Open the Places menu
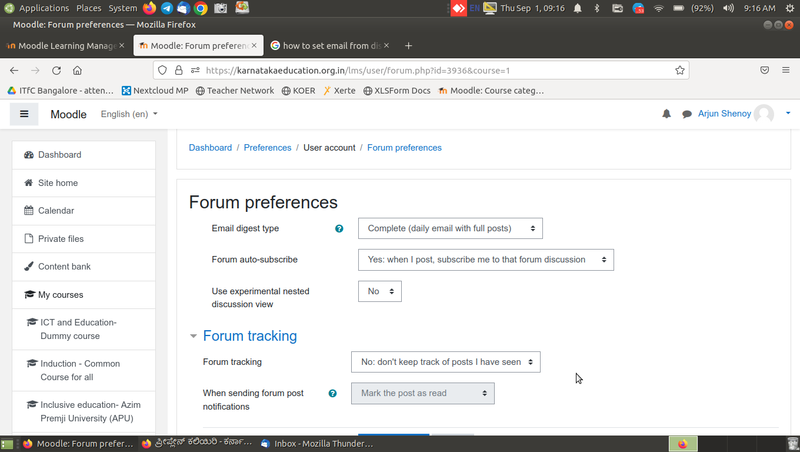Viewport: 800px width, 452px height. pyautogui.click(x=89, y=8)
